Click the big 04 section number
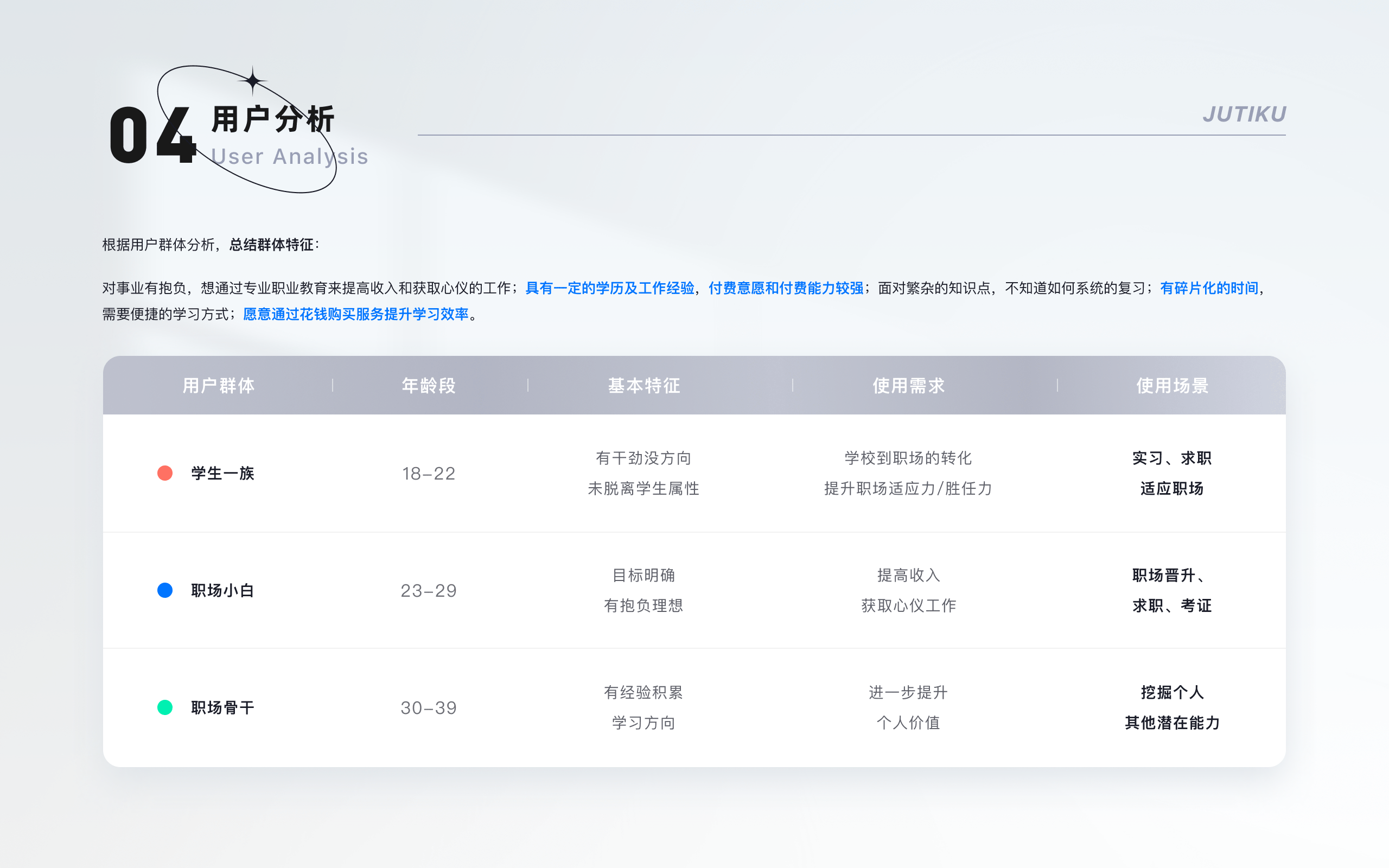 (x=153, y=136)
